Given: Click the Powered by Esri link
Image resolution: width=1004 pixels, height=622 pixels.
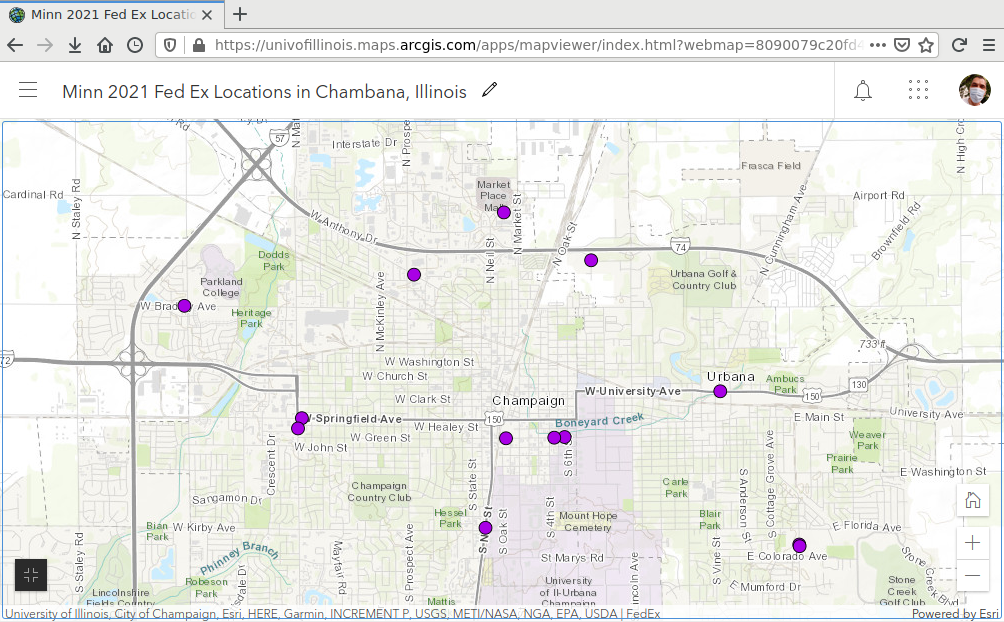Looking at the screenshot, I should [954, 614].
